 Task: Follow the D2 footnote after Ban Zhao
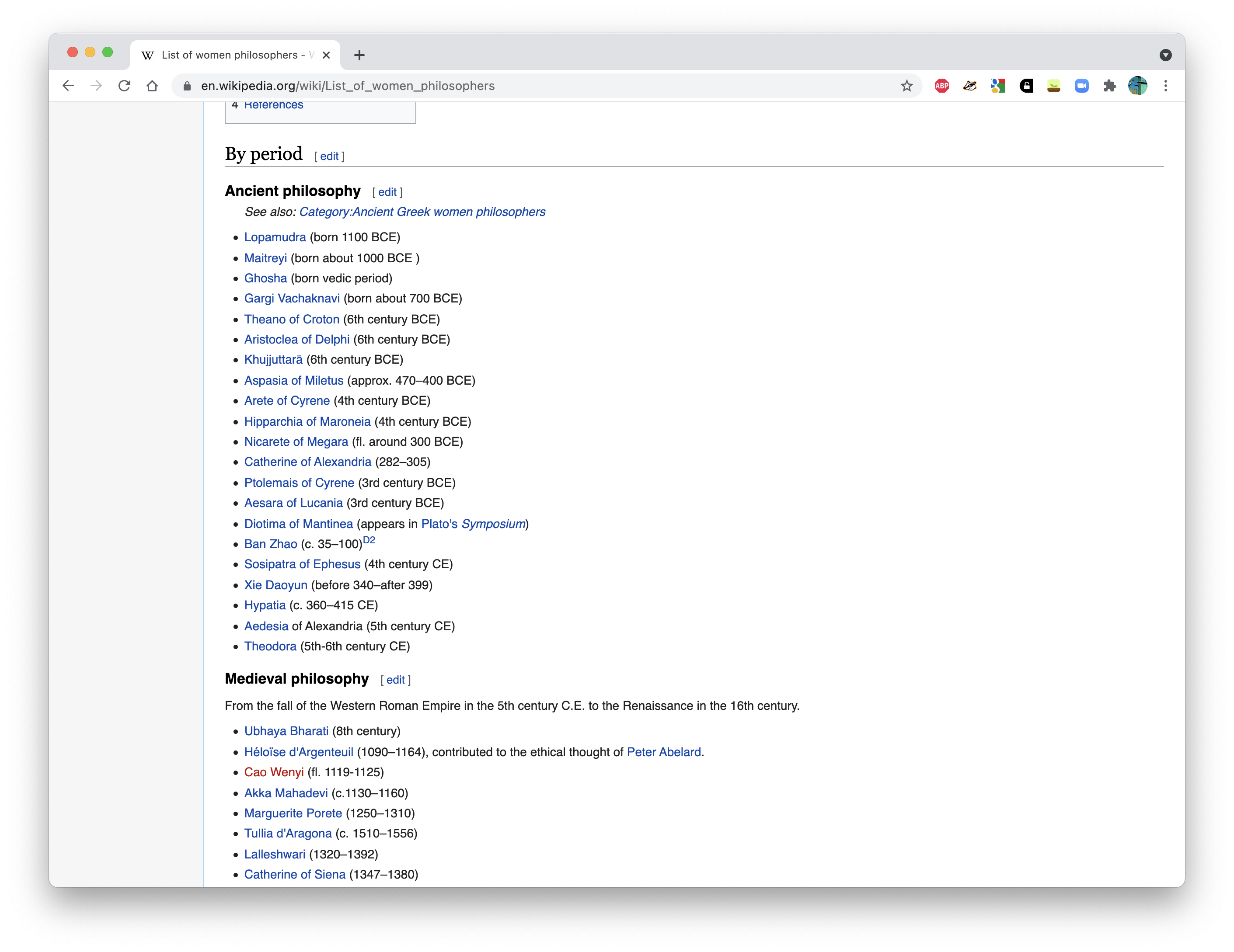coord(368,540)
